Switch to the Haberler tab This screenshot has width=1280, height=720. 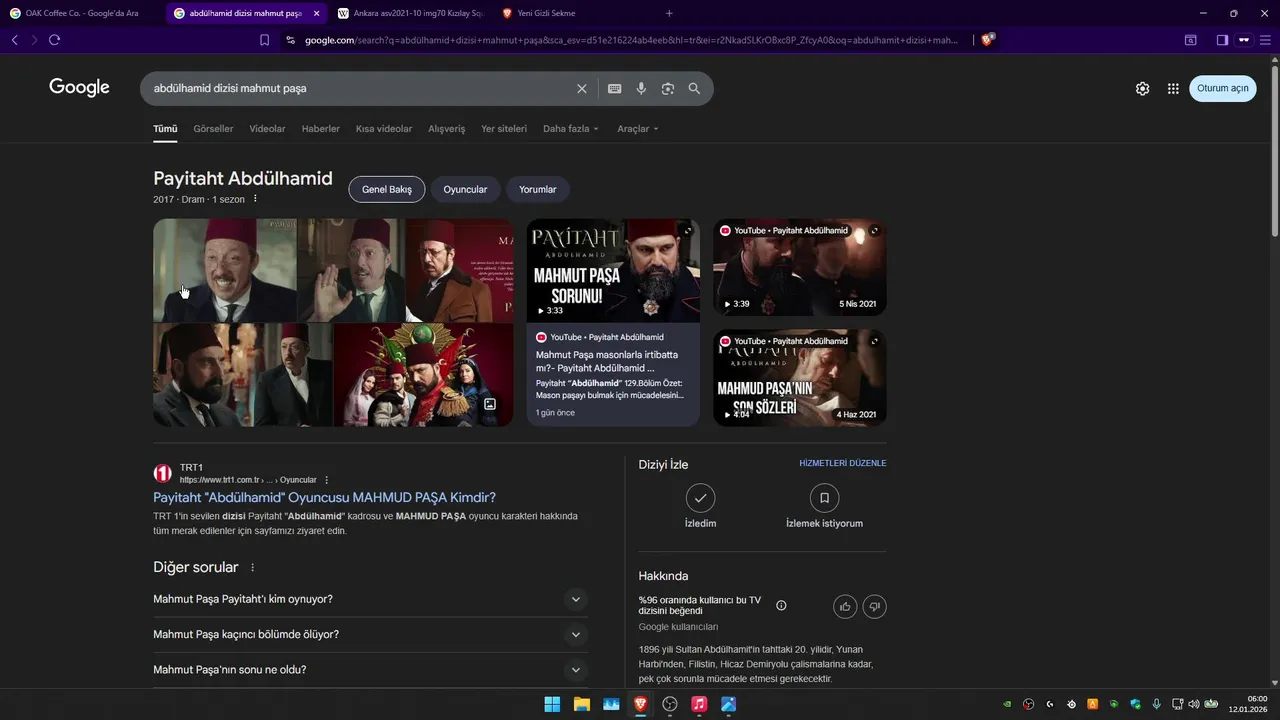(x=321, y=129)
